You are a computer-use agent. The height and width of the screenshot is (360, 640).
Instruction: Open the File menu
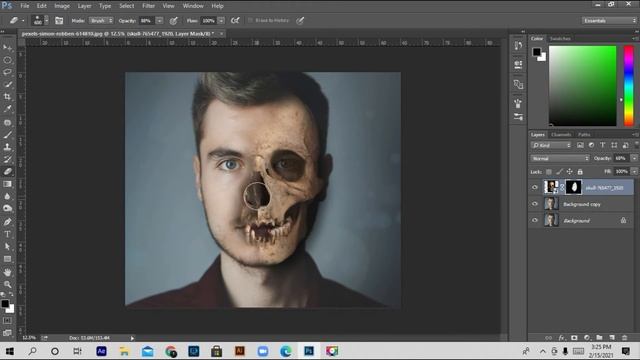[25, 6]
